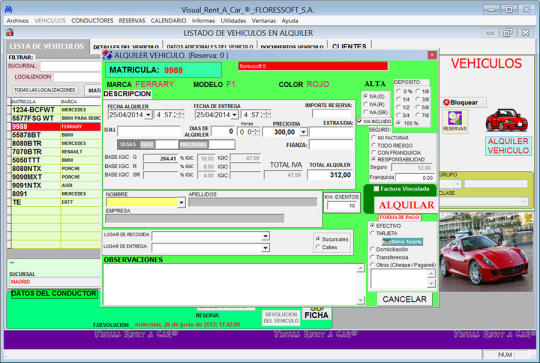Image resolution: width=540 pixels, height=363 pixels.
Task: Tick the IVA INCLUIDO checkbox
Action: tap(360, 121)
